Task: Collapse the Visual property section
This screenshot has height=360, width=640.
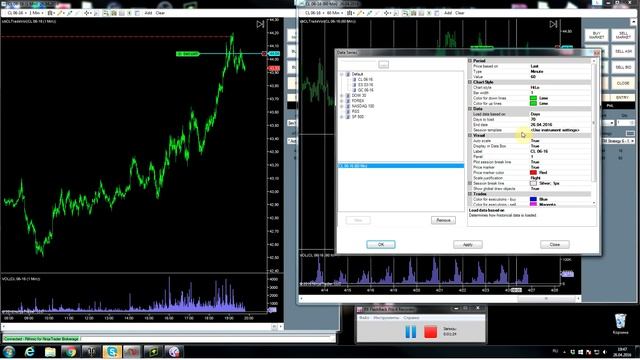Action: pyautogui.click(x=470, y=136)
